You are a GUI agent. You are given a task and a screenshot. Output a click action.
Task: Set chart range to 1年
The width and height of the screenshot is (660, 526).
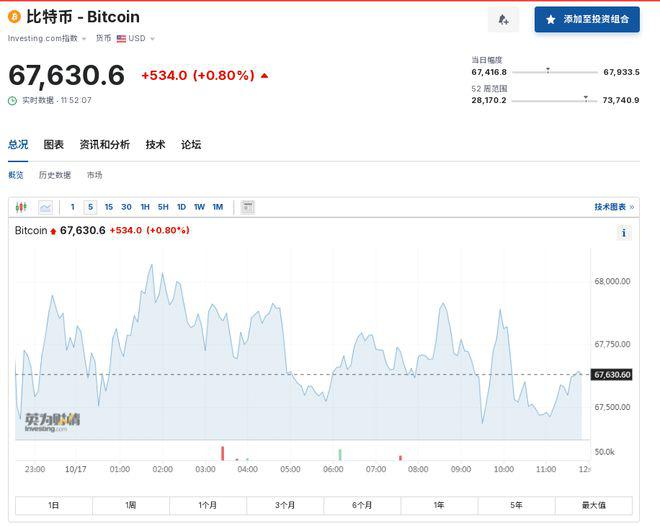coord(439,505)
